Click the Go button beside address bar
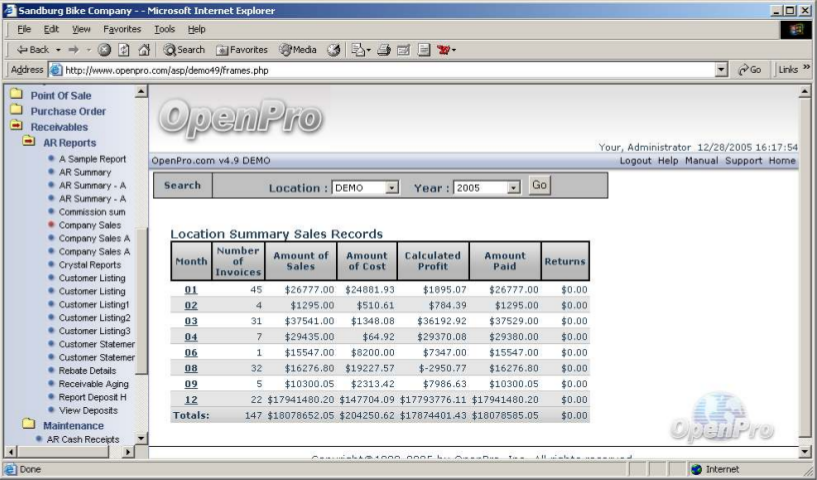The image size is (817, 480). point(750,70)
